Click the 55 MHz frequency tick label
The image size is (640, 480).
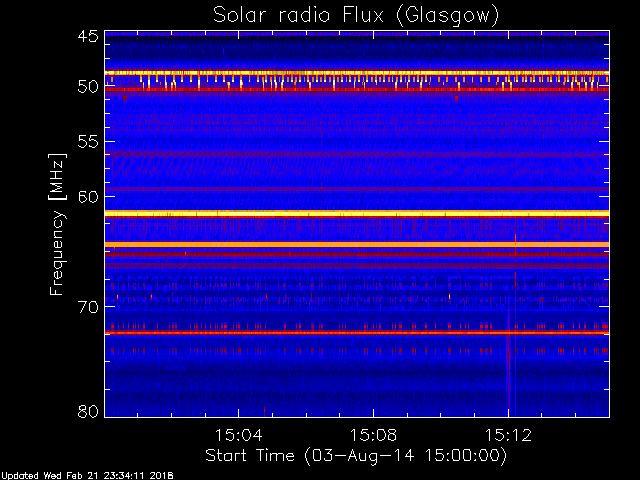pos(88,142)
